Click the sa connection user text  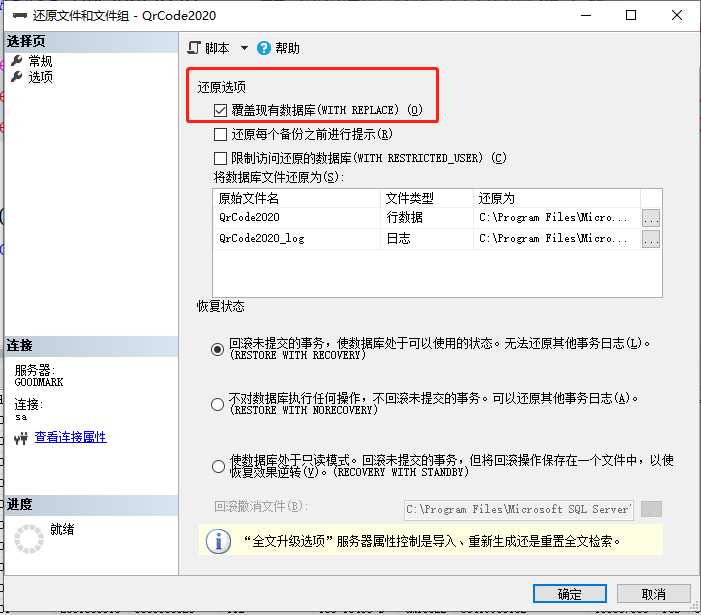tap(21, 417)
